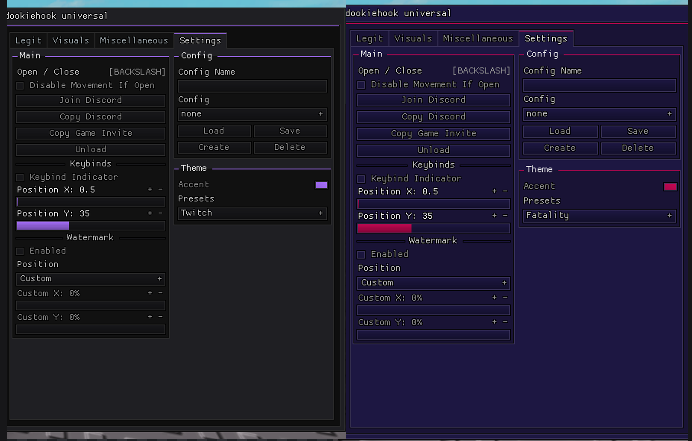This screenshot has width=692, height=441.
Task: Click Save config in right window
Action: 638,131
